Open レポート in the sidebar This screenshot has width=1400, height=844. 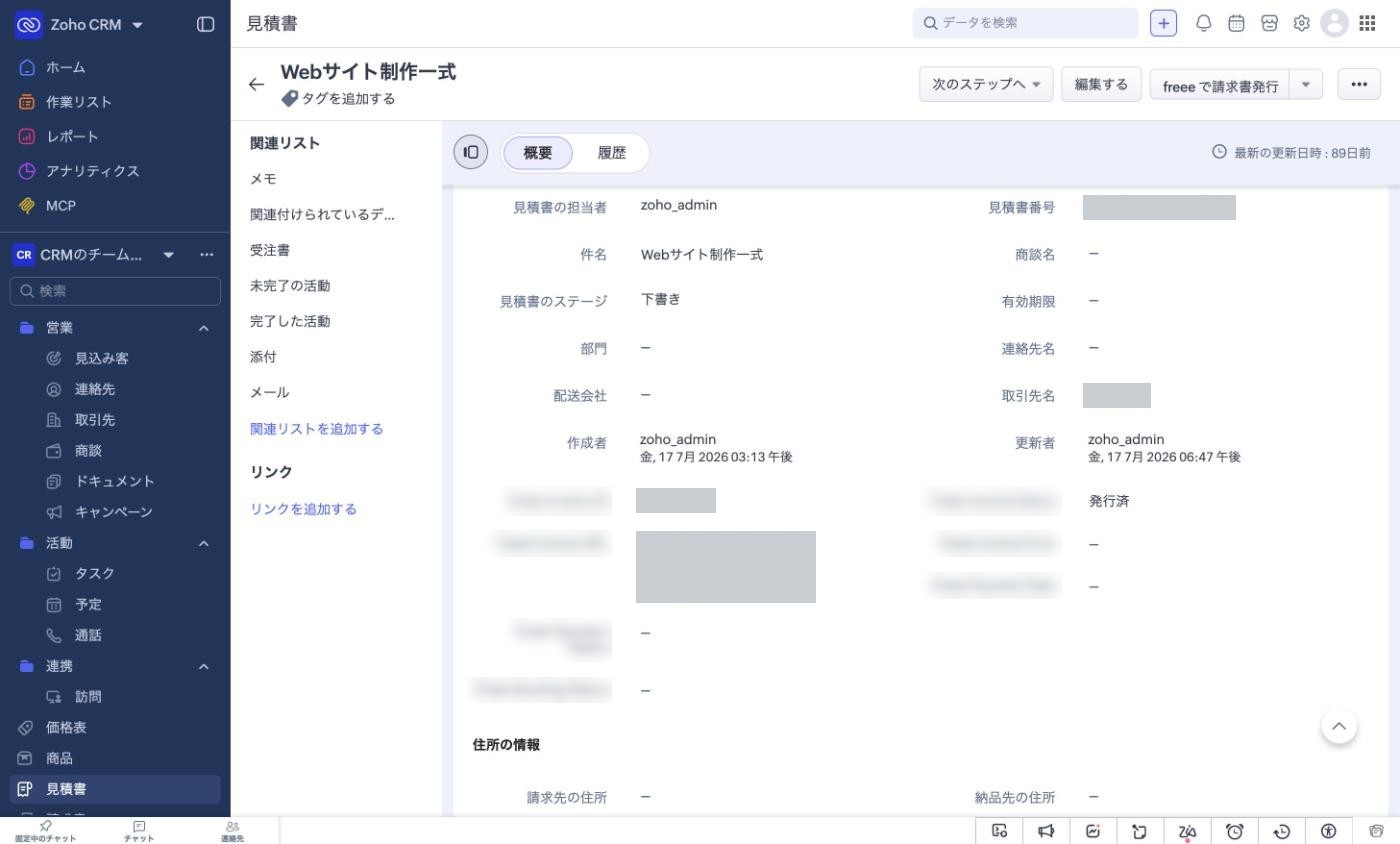tap(72, 136)
